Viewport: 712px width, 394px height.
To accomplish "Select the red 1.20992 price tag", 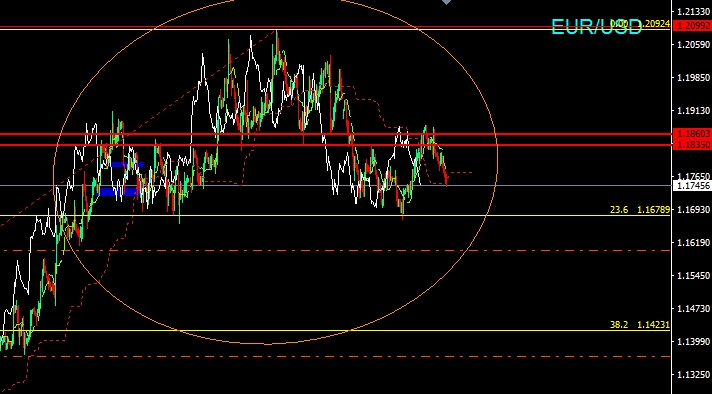I will pyautogui.click(x=692, y=26).
